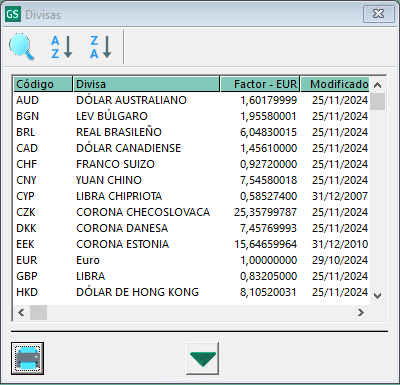Click factor value 25,35799787
Screen dimensions: 400x385
click(265, 212)
